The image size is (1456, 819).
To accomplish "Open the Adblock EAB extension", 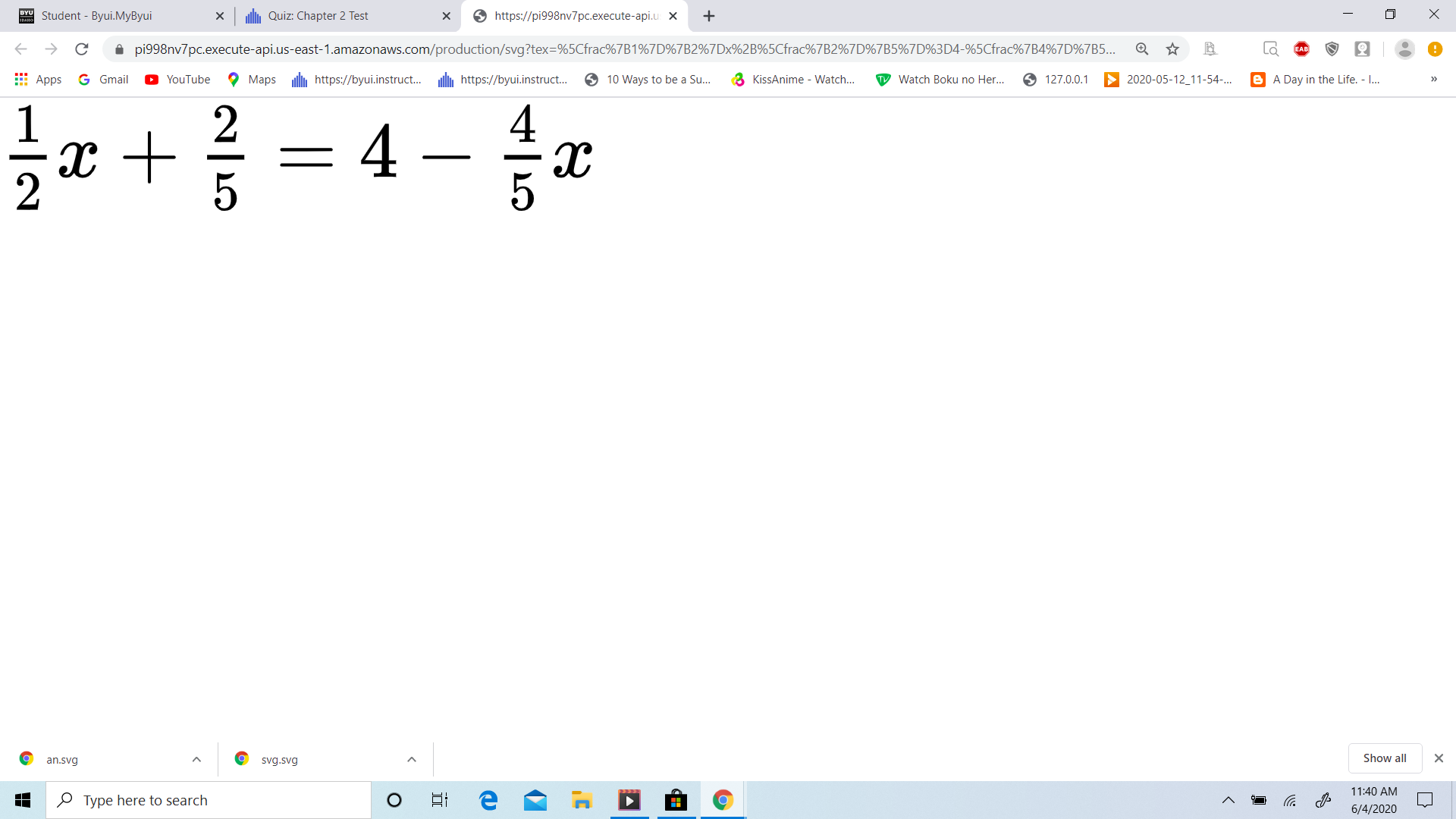I will 1302,49.
